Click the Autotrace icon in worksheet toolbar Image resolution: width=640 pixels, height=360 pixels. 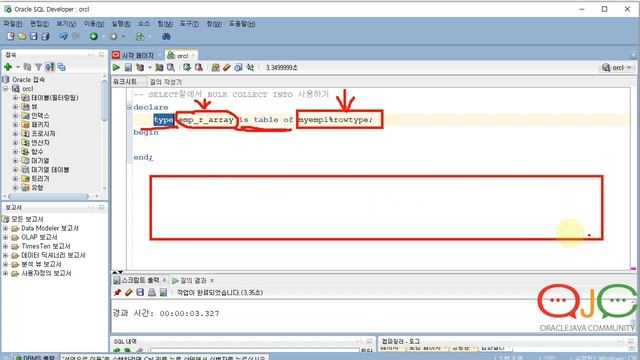coord(159,67)
